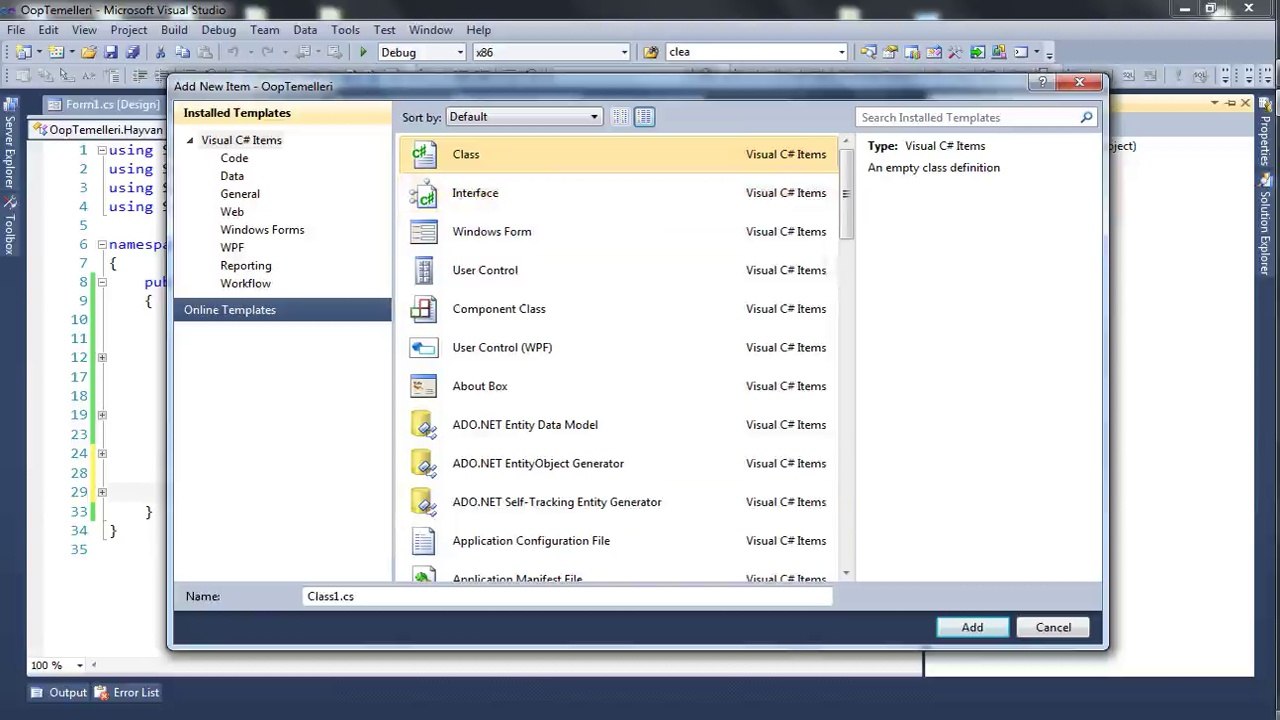
Task: Open the File menu
Action: click(16, 30)
